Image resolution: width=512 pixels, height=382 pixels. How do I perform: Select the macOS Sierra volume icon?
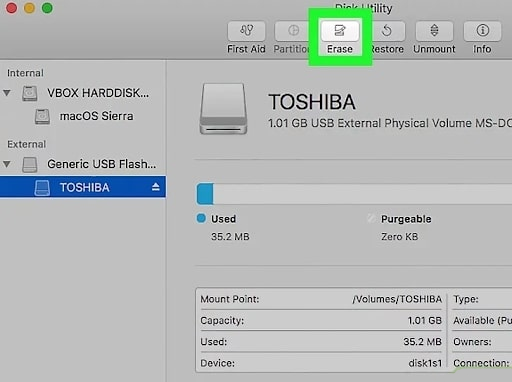click(x=42, y=116)
